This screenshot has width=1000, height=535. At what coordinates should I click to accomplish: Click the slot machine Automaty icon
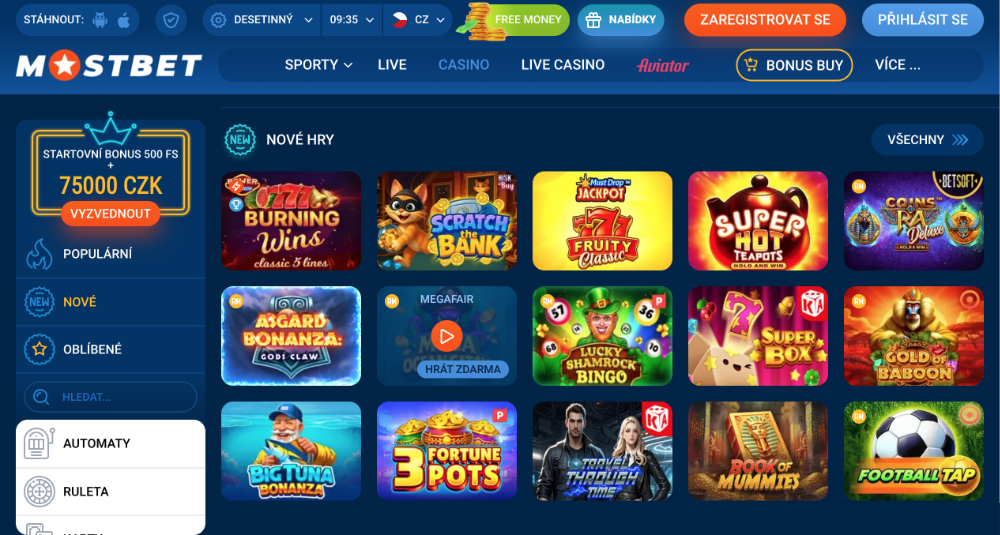tap(39, 443)
